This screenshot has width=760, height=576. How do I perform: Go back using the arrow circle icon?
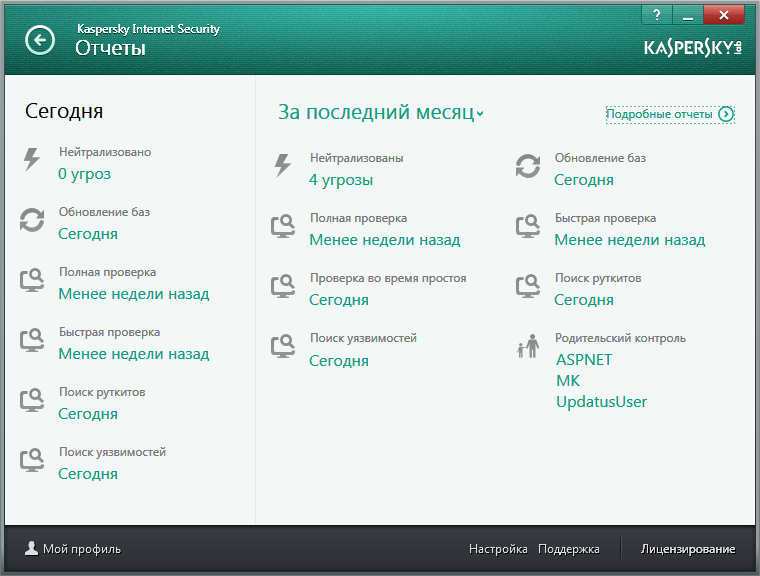pyautogui.click(x=40, y=40)
